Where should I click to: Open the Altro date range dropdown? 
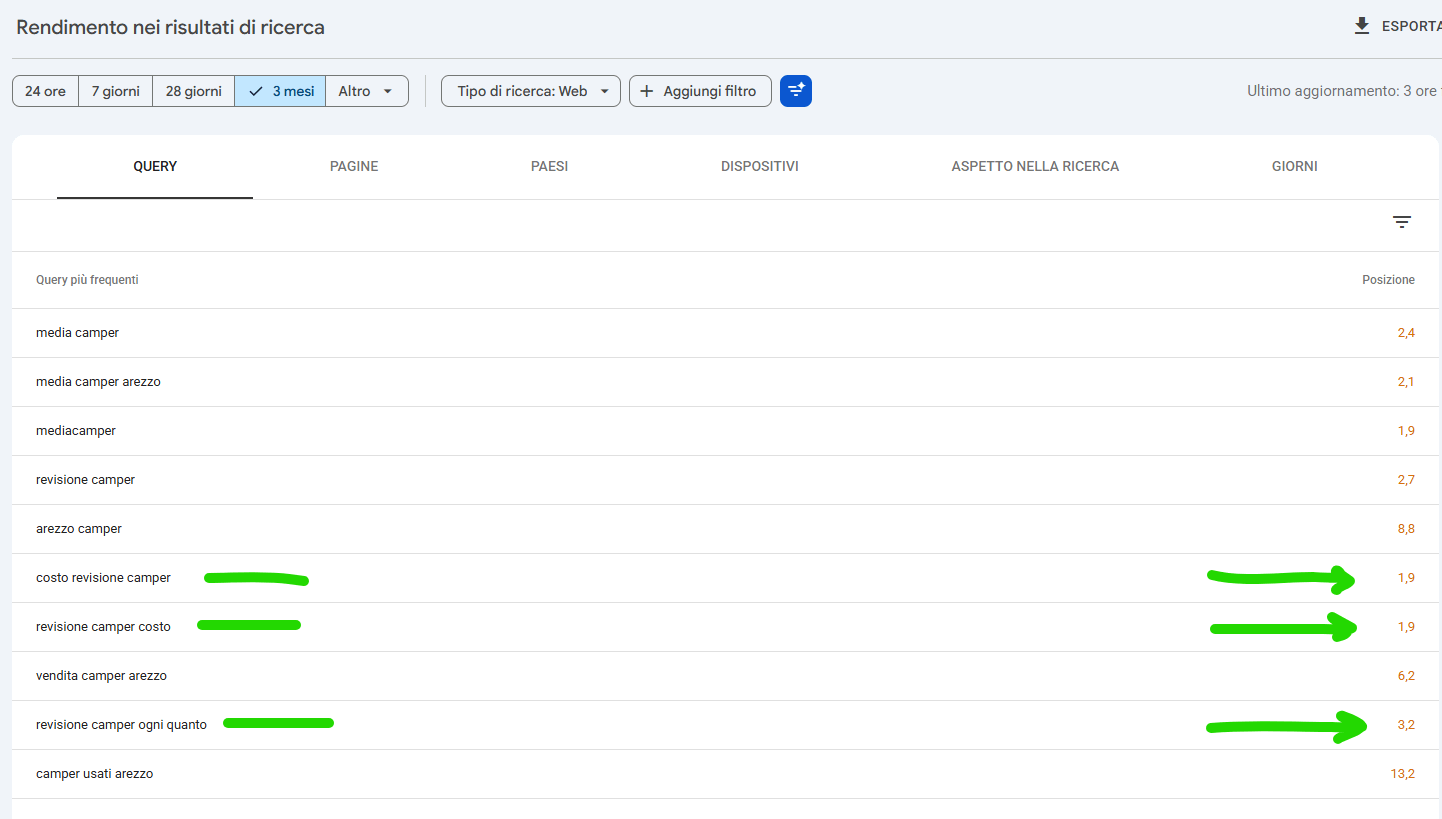pyautogui.click(x=367, y=91)
